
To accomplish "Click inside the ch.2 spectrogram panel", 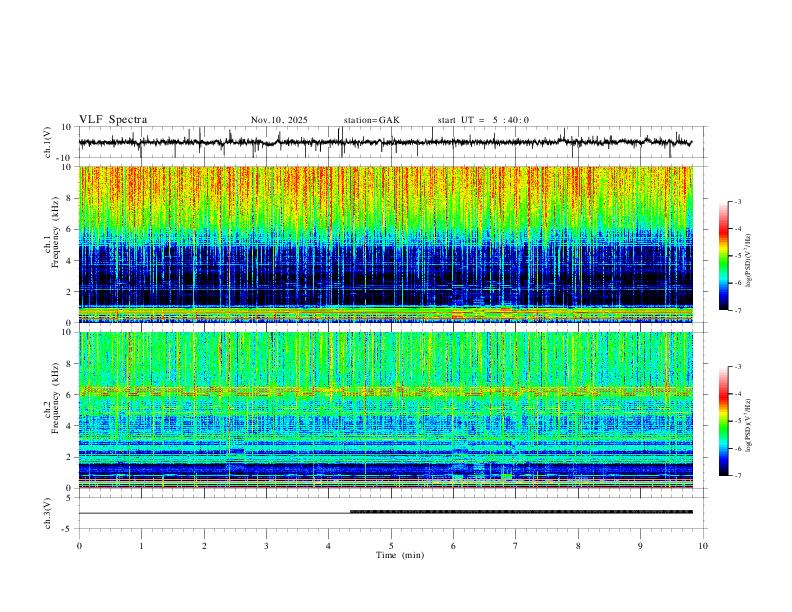I will pos(385,410).
